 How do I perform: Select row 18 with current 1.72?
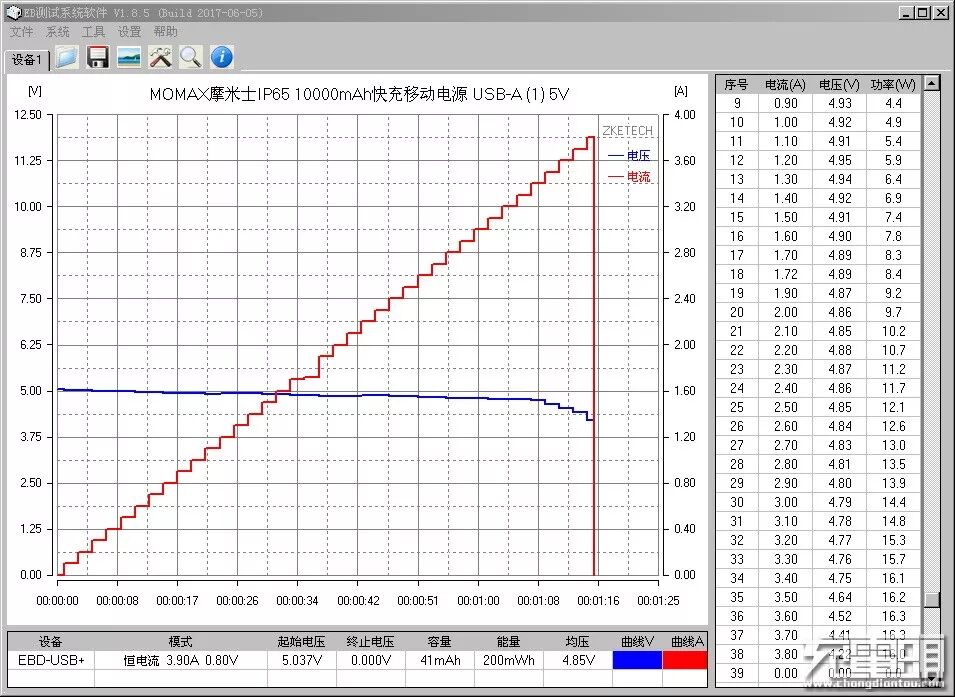819,274
